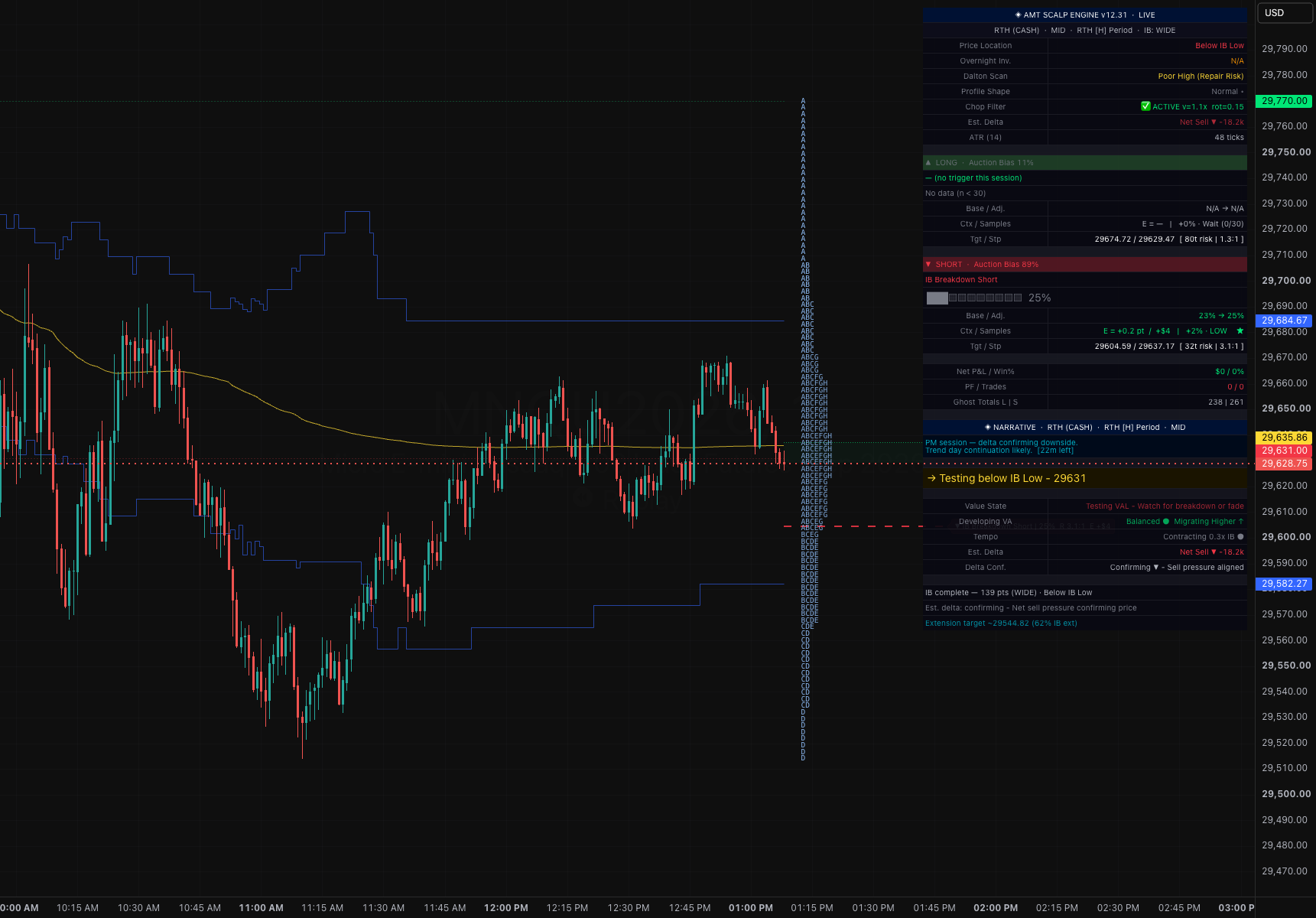Open the USD currency selector
This screenshot has width=1316, height=918.
pyautogui.click(x=1285, y=13)
